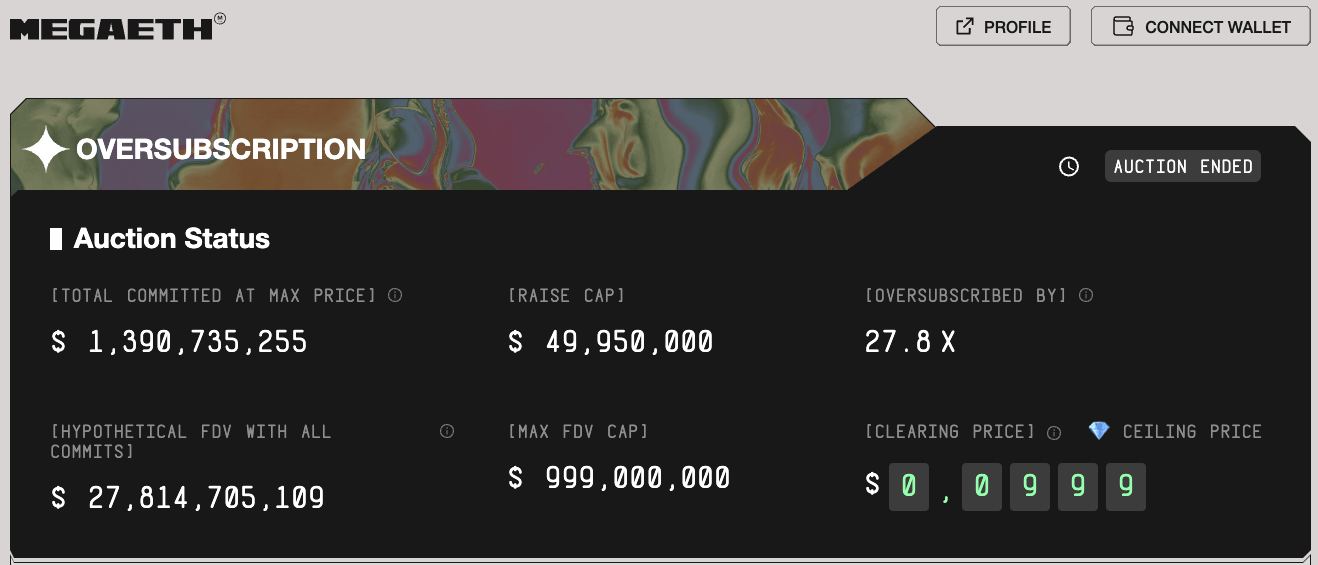Viewport: 1318px width, 565px height.
Task: Open info icon for TOTAL COMMITTED AT MAX PRICE
Action: click(x=395, y=295)
